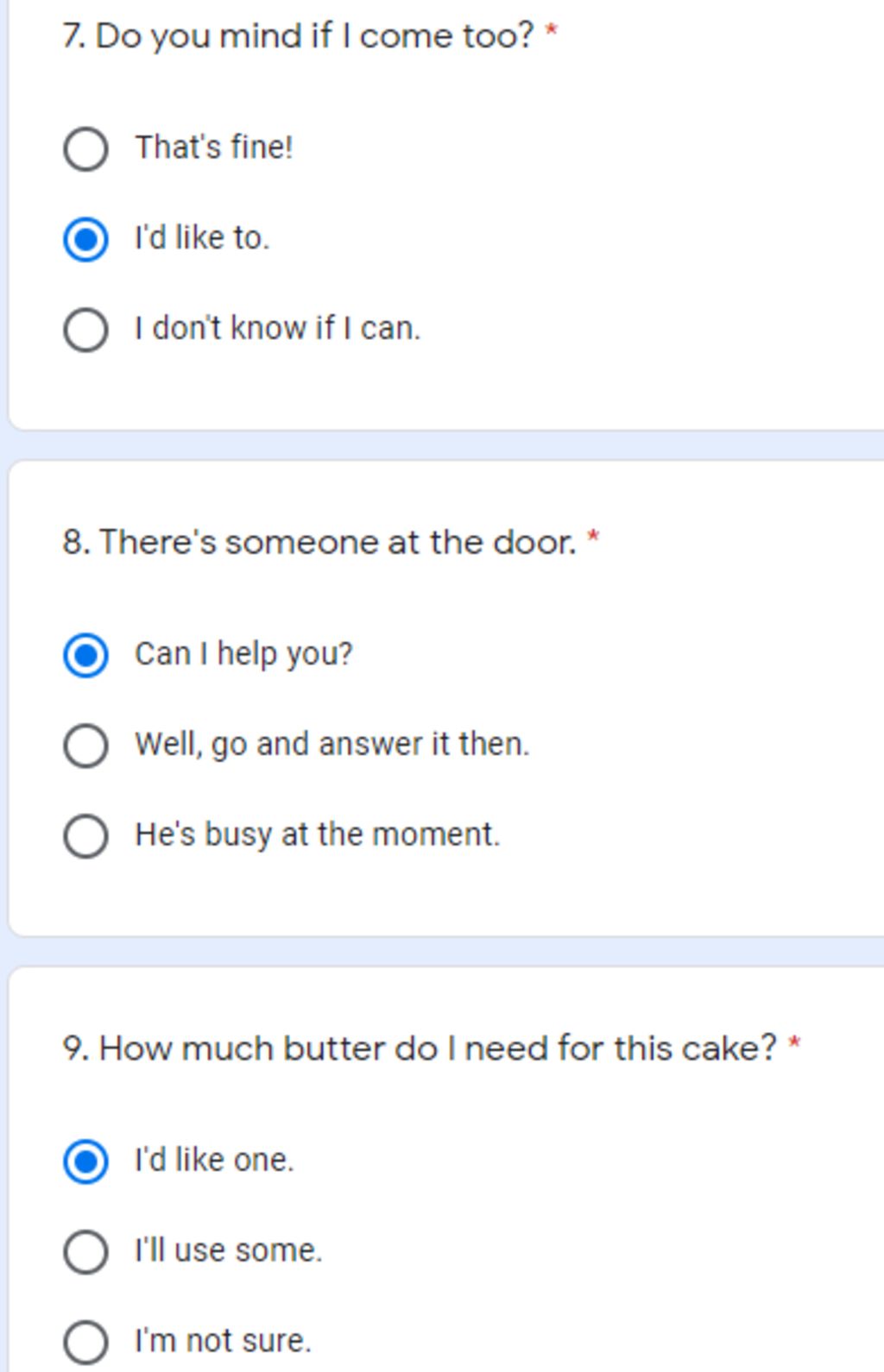The width and height of the screenshot is (884, 1372).
Task: Click the "I'll use some." answer label
Action: [x=228, y=1250]
